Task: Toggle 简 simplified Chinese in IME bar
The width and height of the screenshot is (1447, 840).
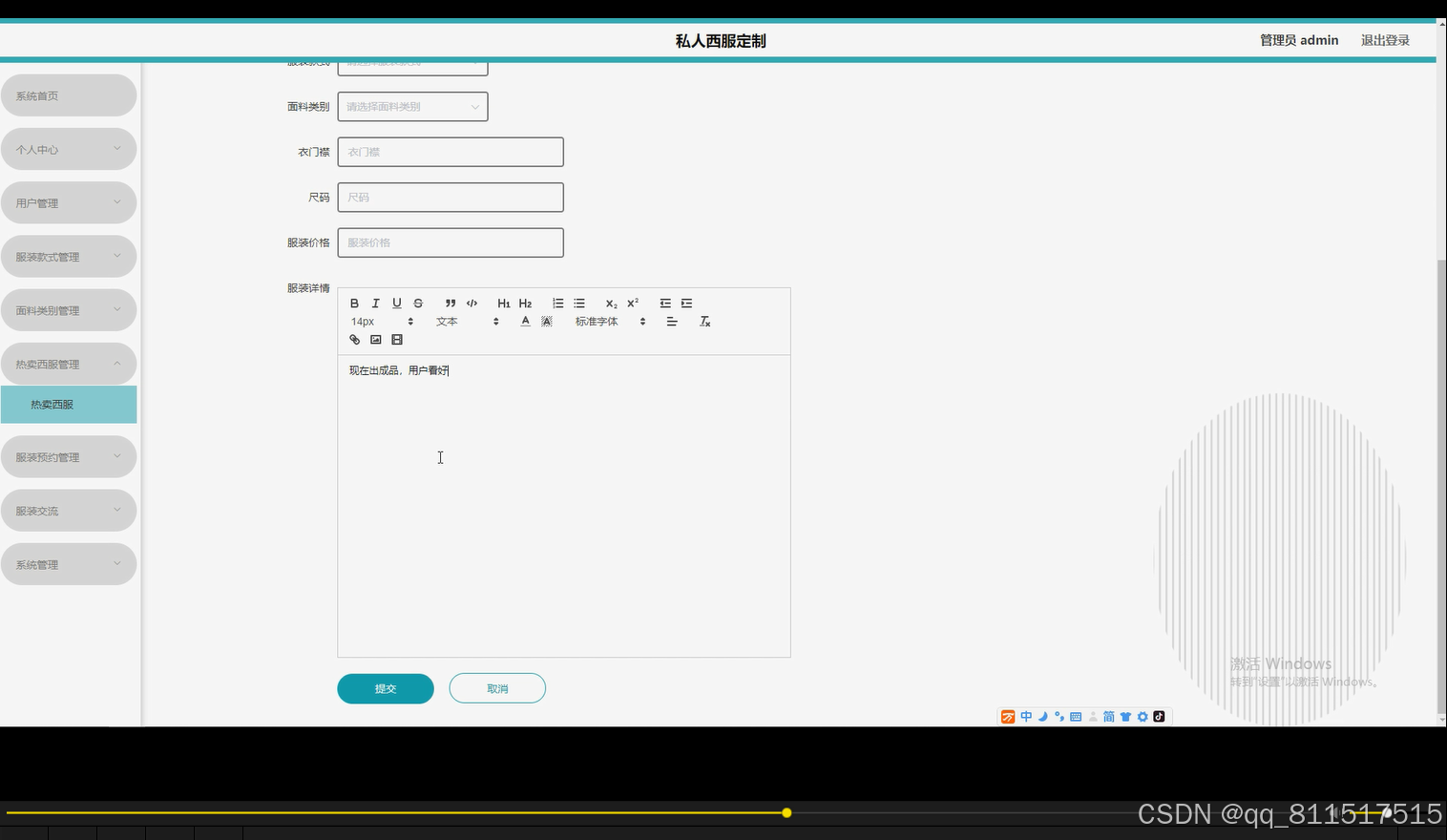Action: click(1109, 717)
